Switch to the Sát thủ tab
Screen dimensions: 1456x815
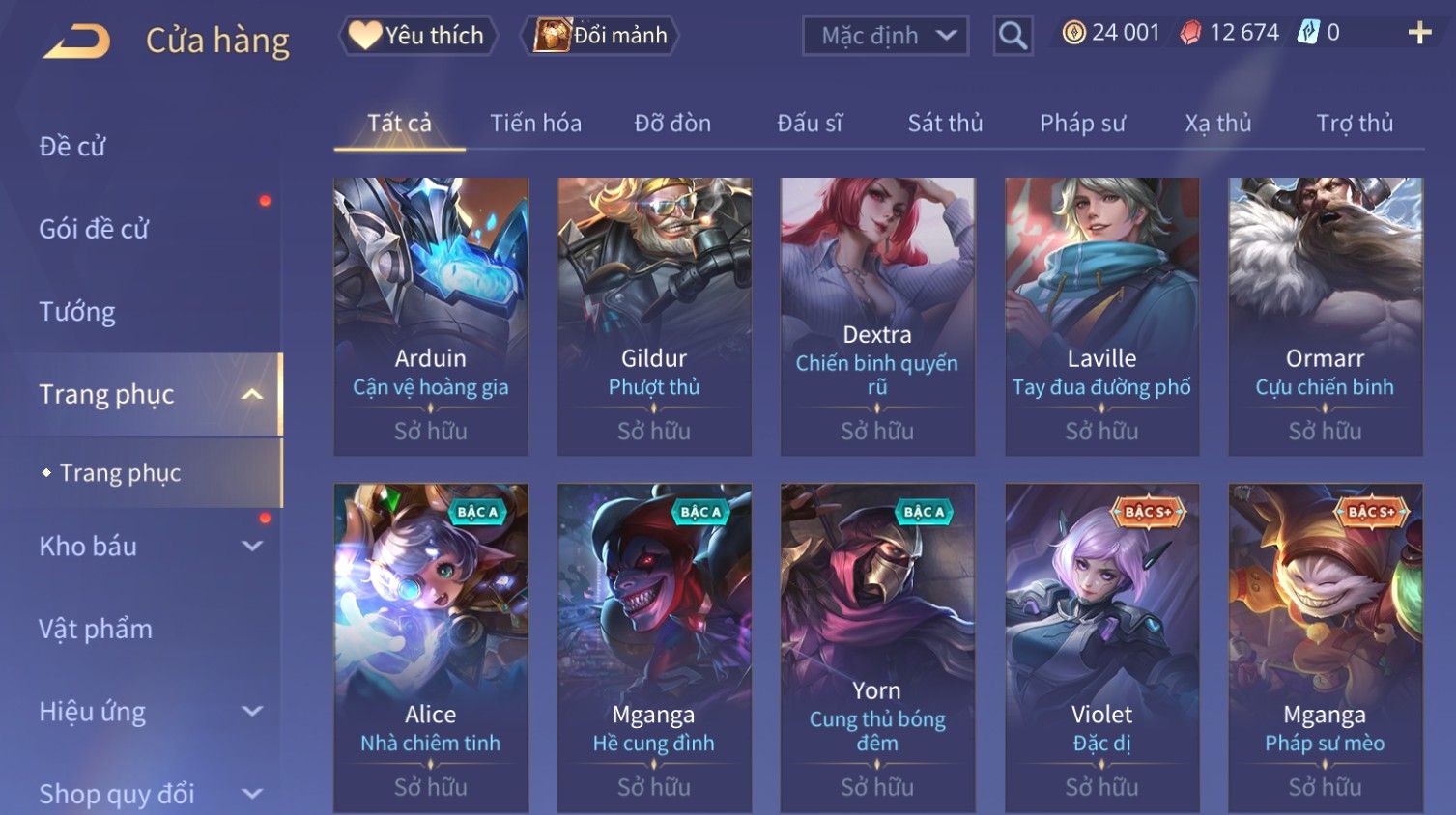pos(945,123)
